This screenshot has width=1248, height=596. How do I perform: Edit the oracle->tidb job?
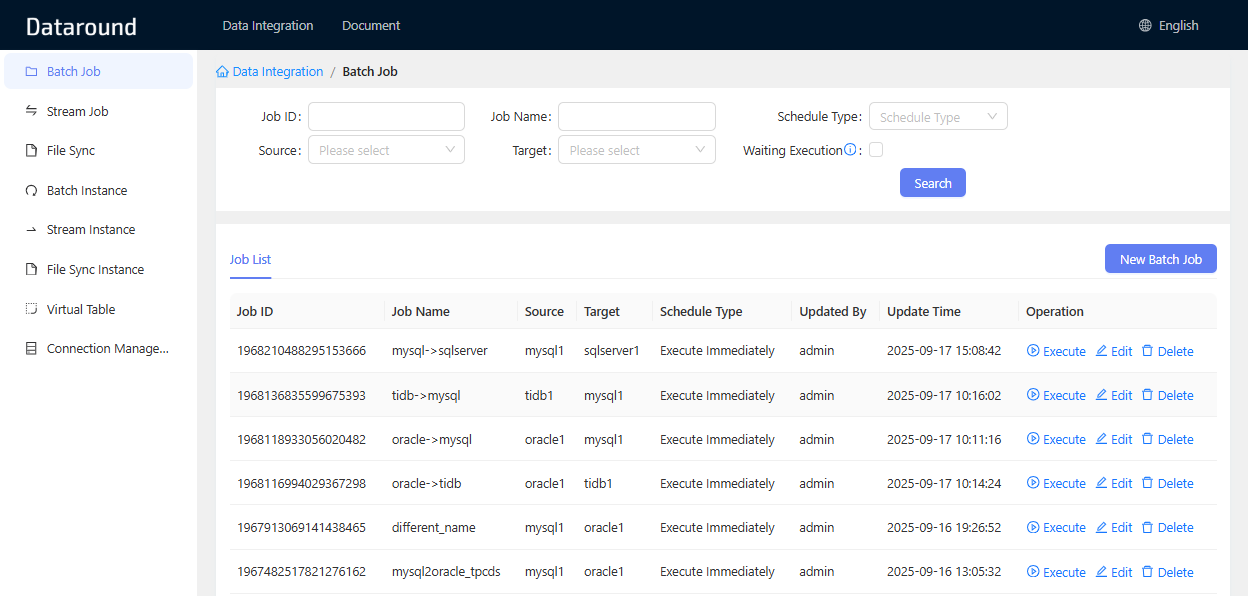pyautogui.click(x=1114, y=484)
